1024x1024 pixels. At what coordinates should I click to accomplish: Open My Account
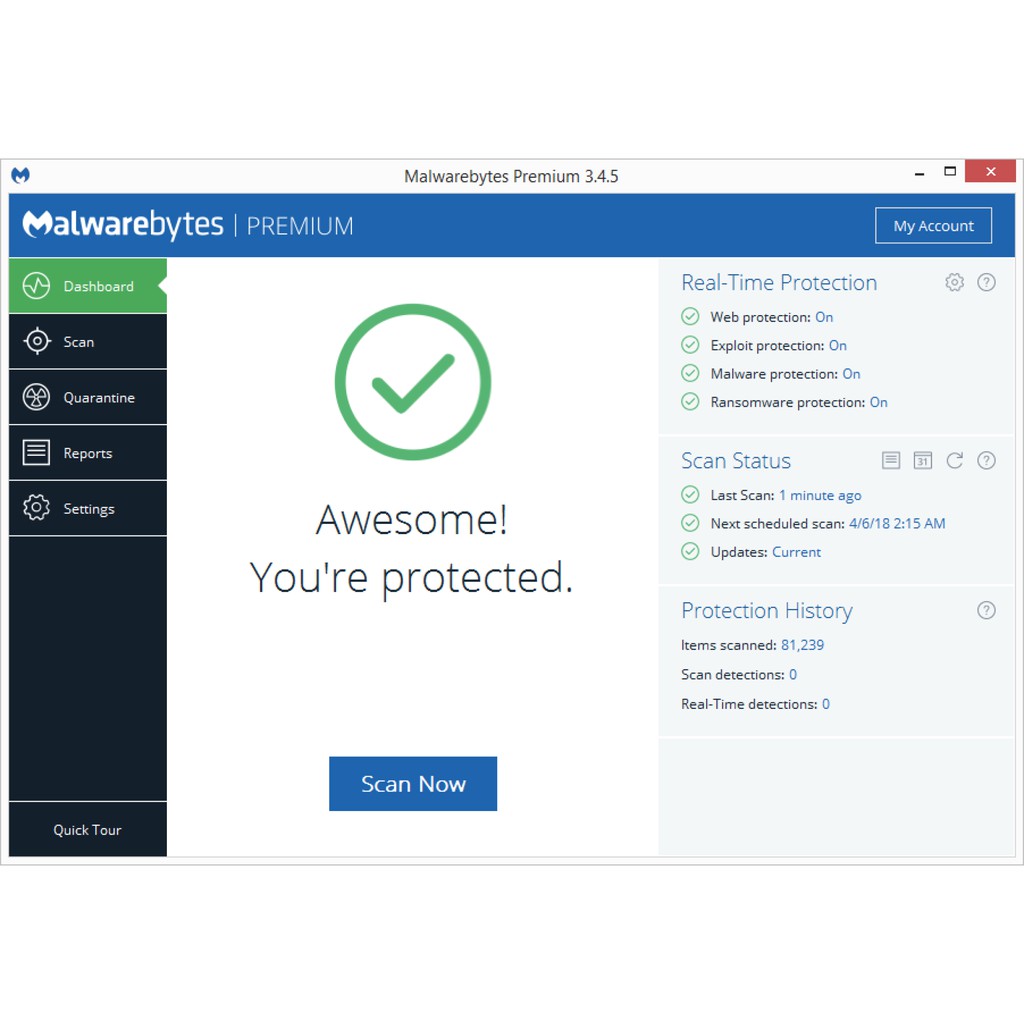(x=933, y=225)
